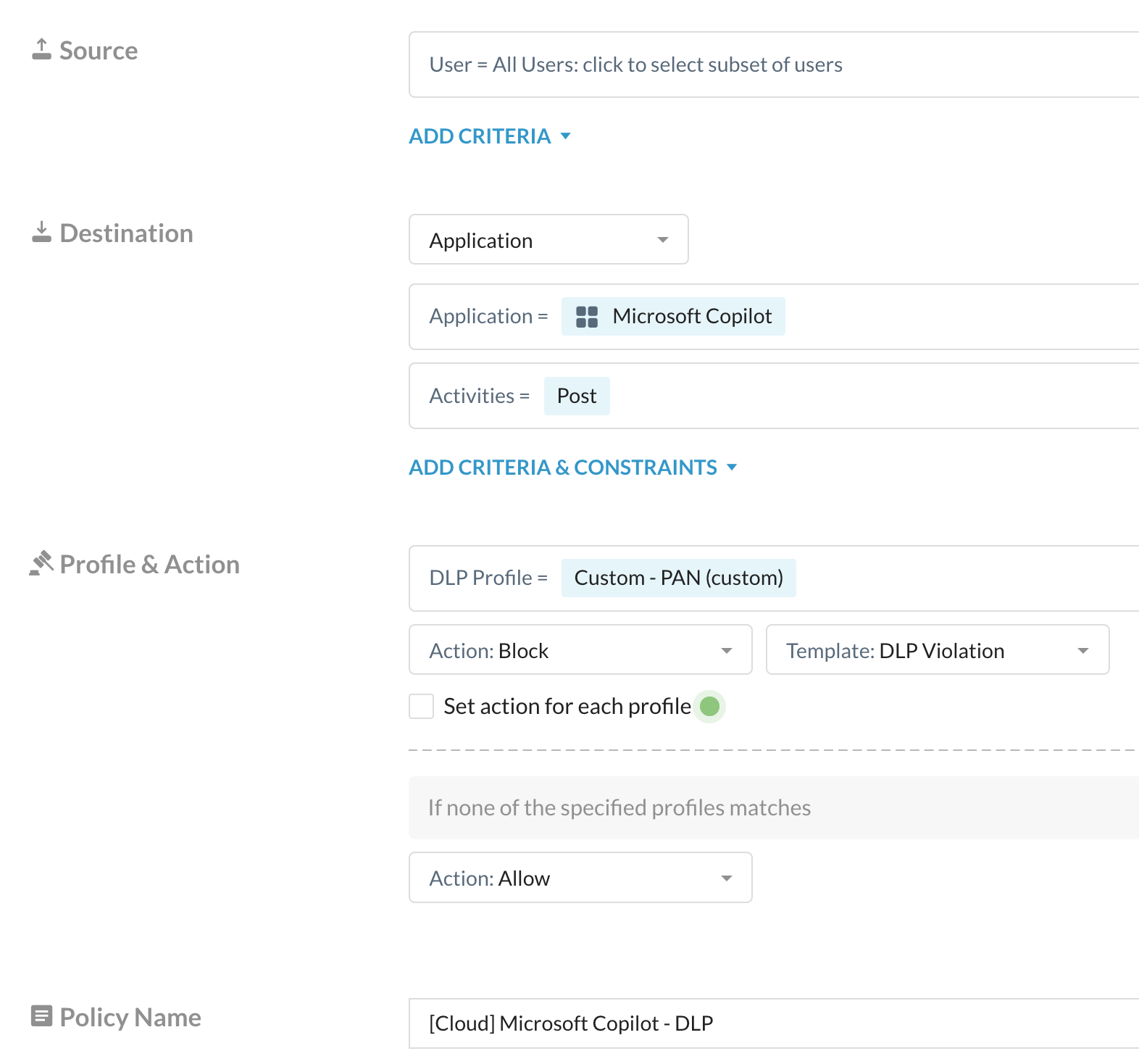The image size is (1139, 1064).
Task: Expand the ADD CRITERIA menu under Source
Action: pos(490,136)
